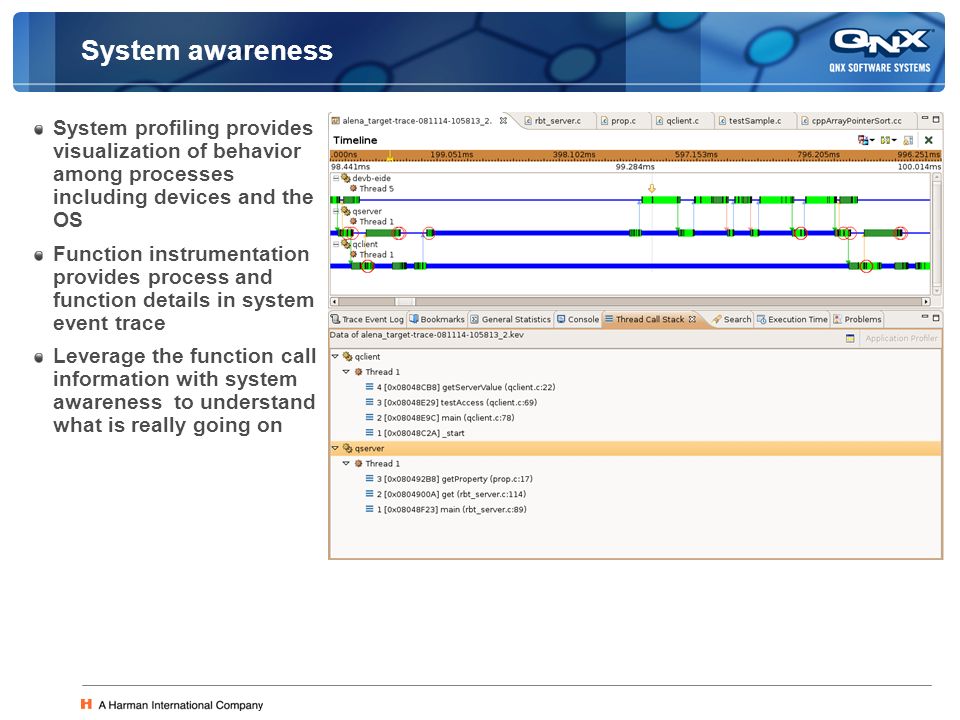Click the timeline horizontal scrollbar thumb
This screenshot has width=960, height=720.
pyautogui.click(x=405, y=301)
